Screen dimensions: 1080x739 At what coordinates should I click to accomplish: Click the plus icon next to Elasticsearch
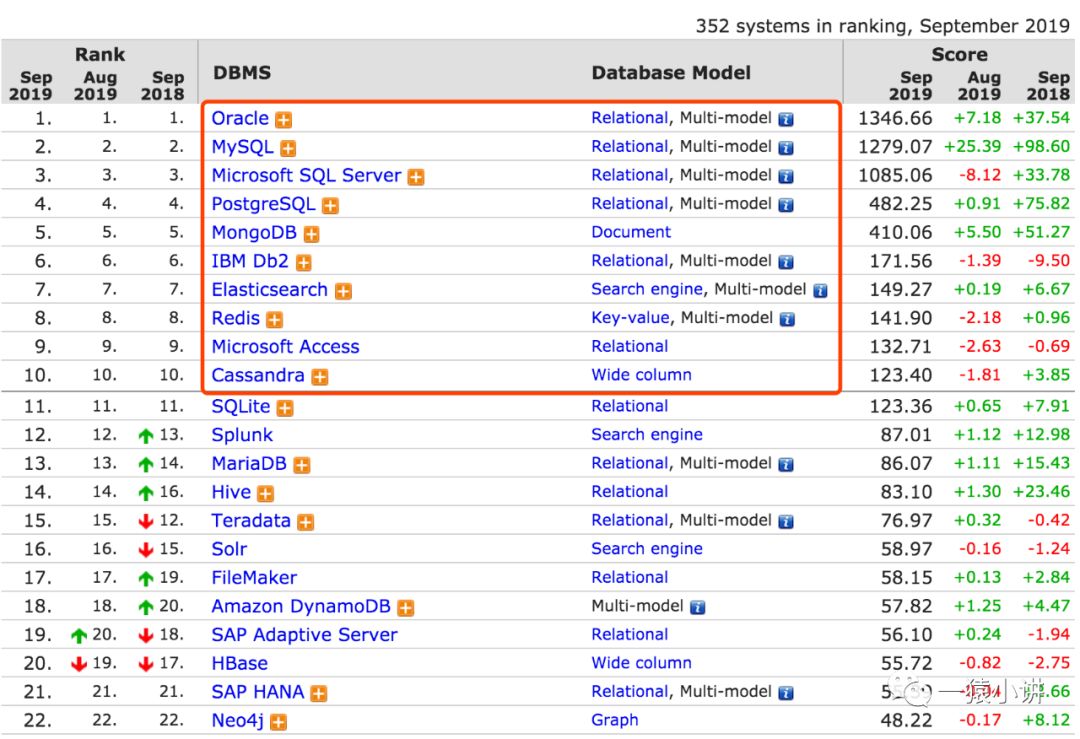coord(343,291)
